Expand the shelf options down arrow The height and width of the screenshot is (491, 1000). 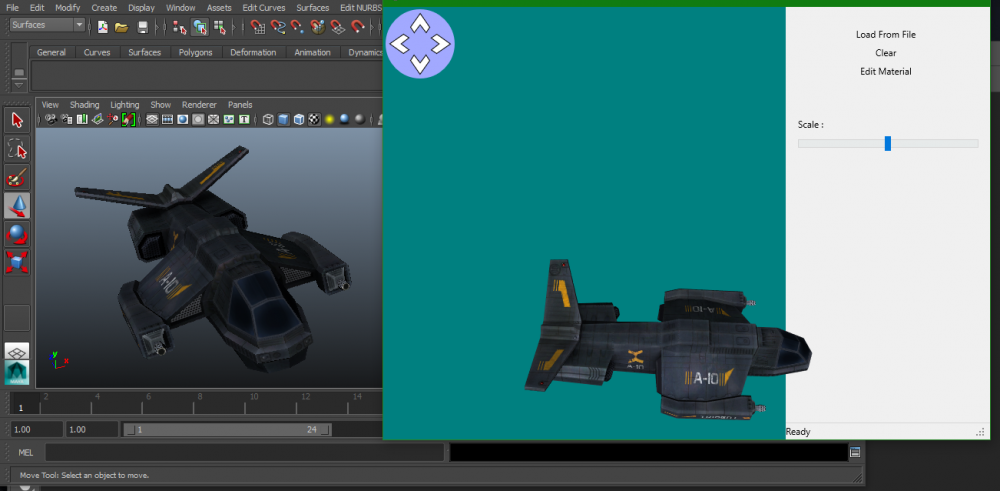[x=19, y=85]
